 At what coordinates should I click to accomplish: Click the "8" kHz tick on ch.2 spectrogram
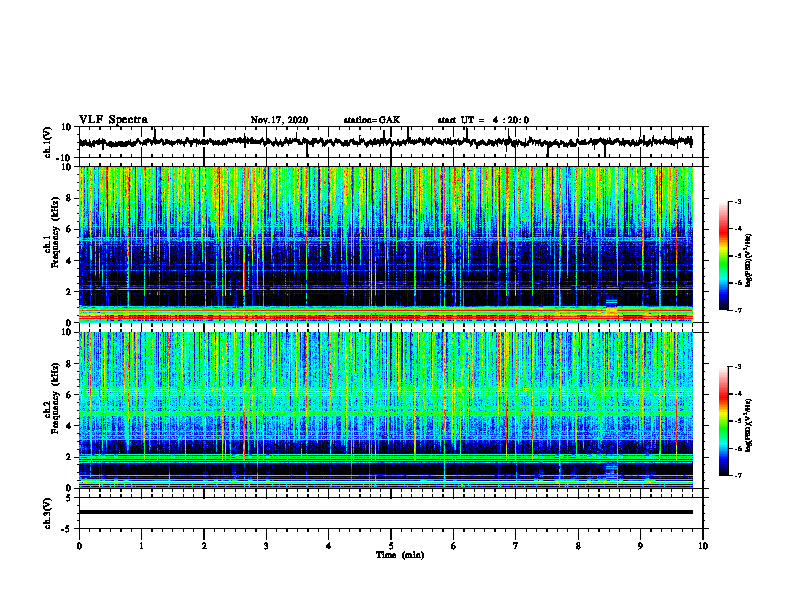pyautogui.click(x=69, y=364)
